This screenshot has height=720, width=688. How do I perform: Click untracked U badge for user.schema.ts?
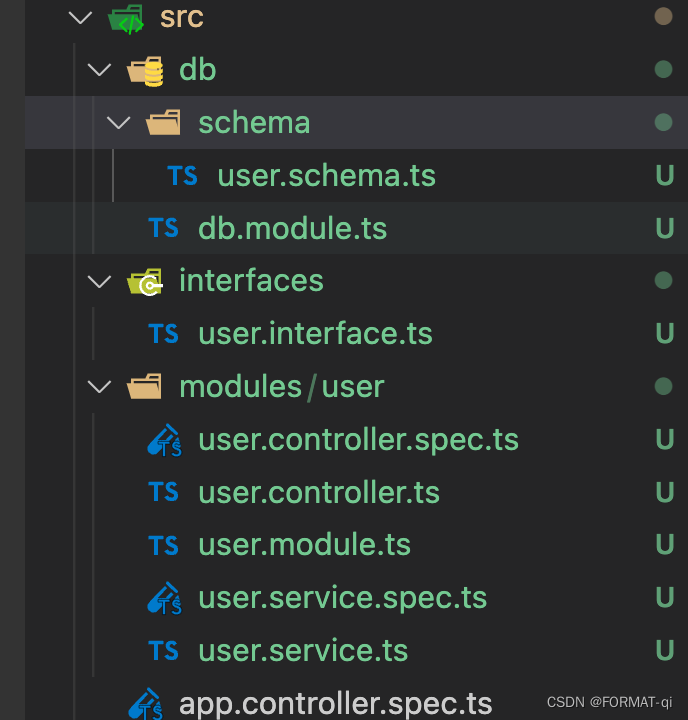(665, 175)
